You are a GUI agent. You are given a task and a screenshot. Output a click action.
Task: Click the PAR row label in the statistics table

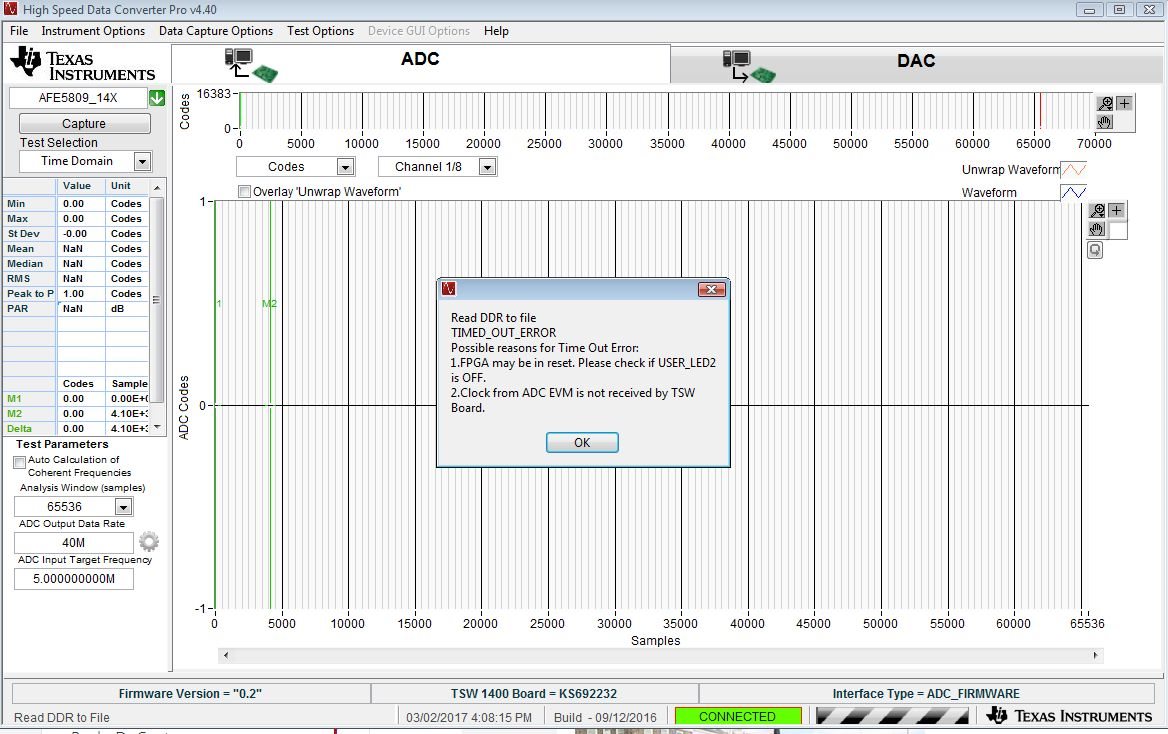[x=17, y=309]
